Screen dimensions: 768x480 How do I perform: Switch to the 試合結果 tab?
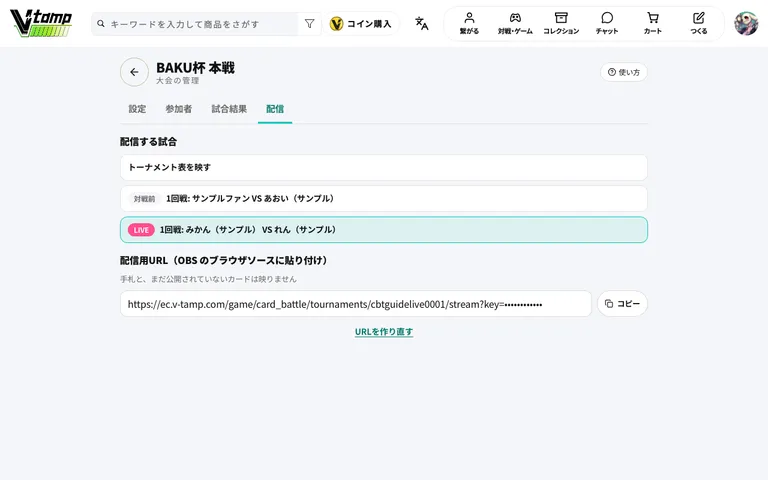(x=229, y=109)
